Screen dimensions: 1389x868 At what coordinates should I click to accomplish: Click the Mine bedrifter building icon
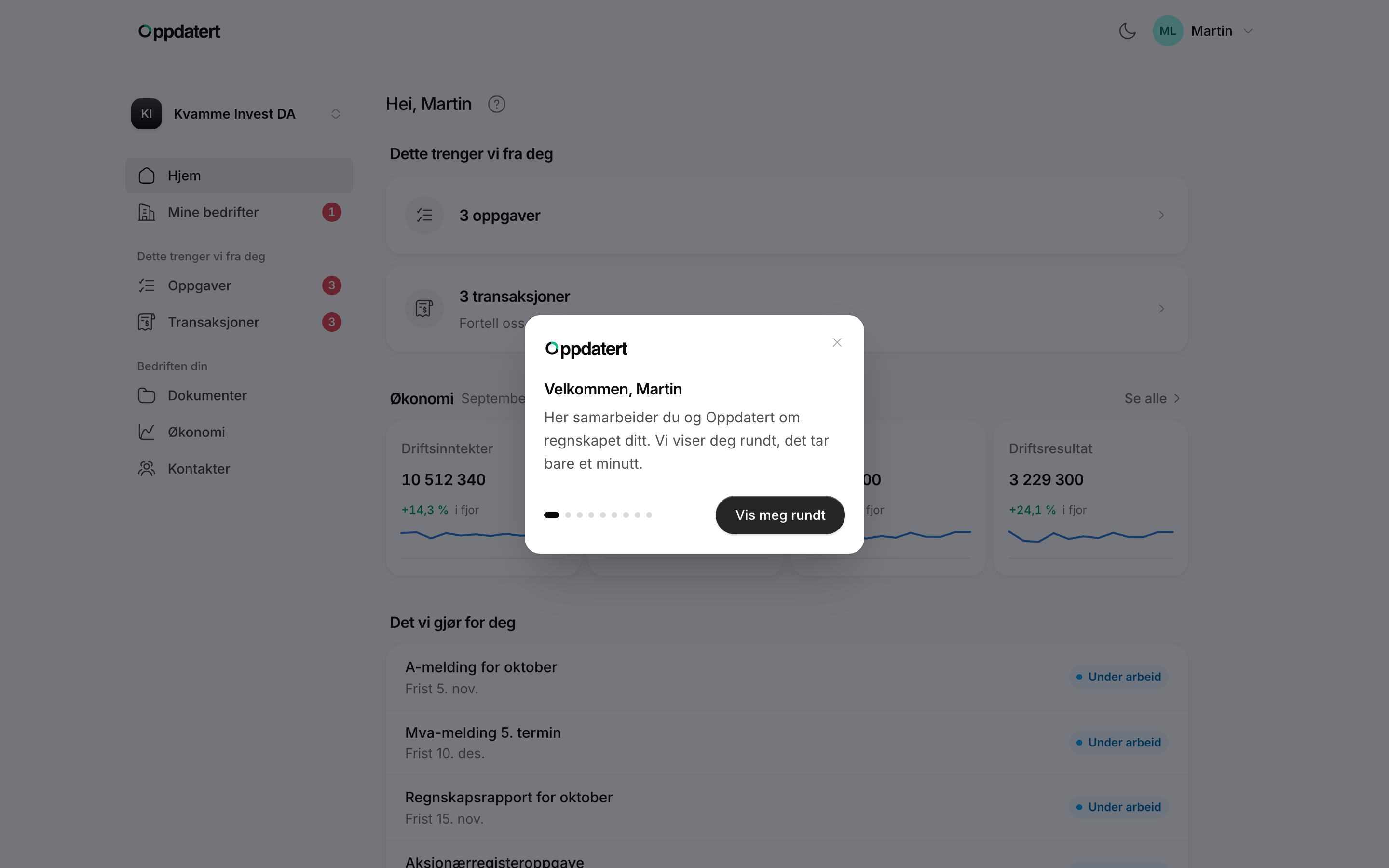[146, 212]
